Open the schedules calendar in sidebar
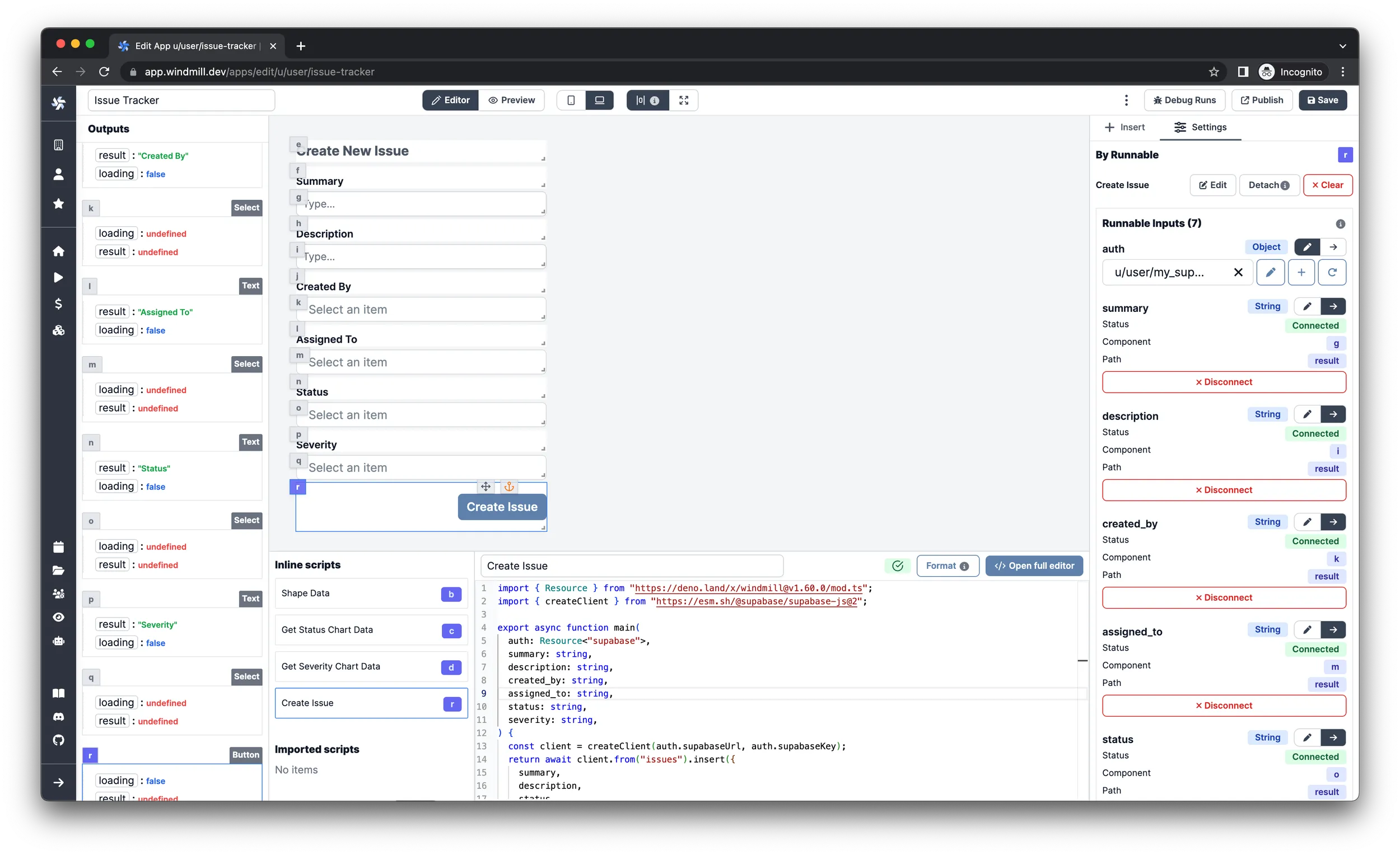This screenshot has height=855, width=1400. pos(59,546)
